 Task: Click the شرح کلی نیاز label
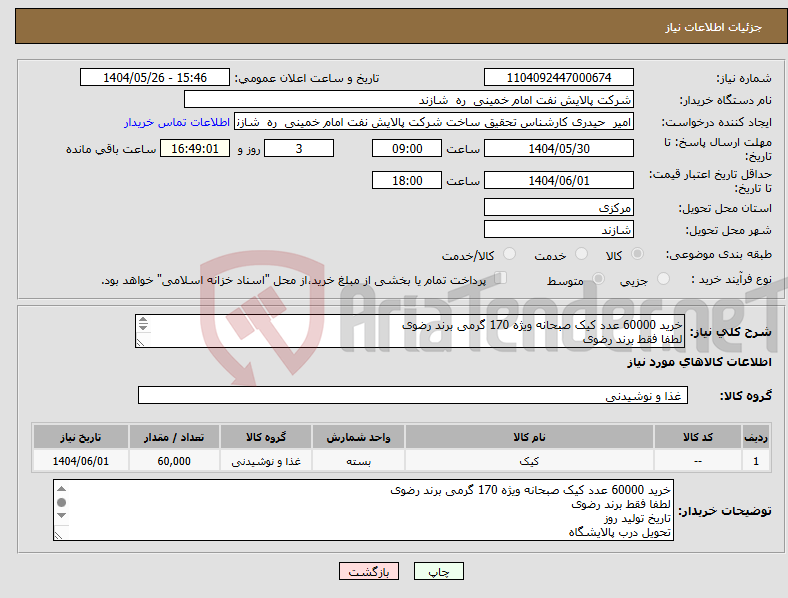(730, 332)
